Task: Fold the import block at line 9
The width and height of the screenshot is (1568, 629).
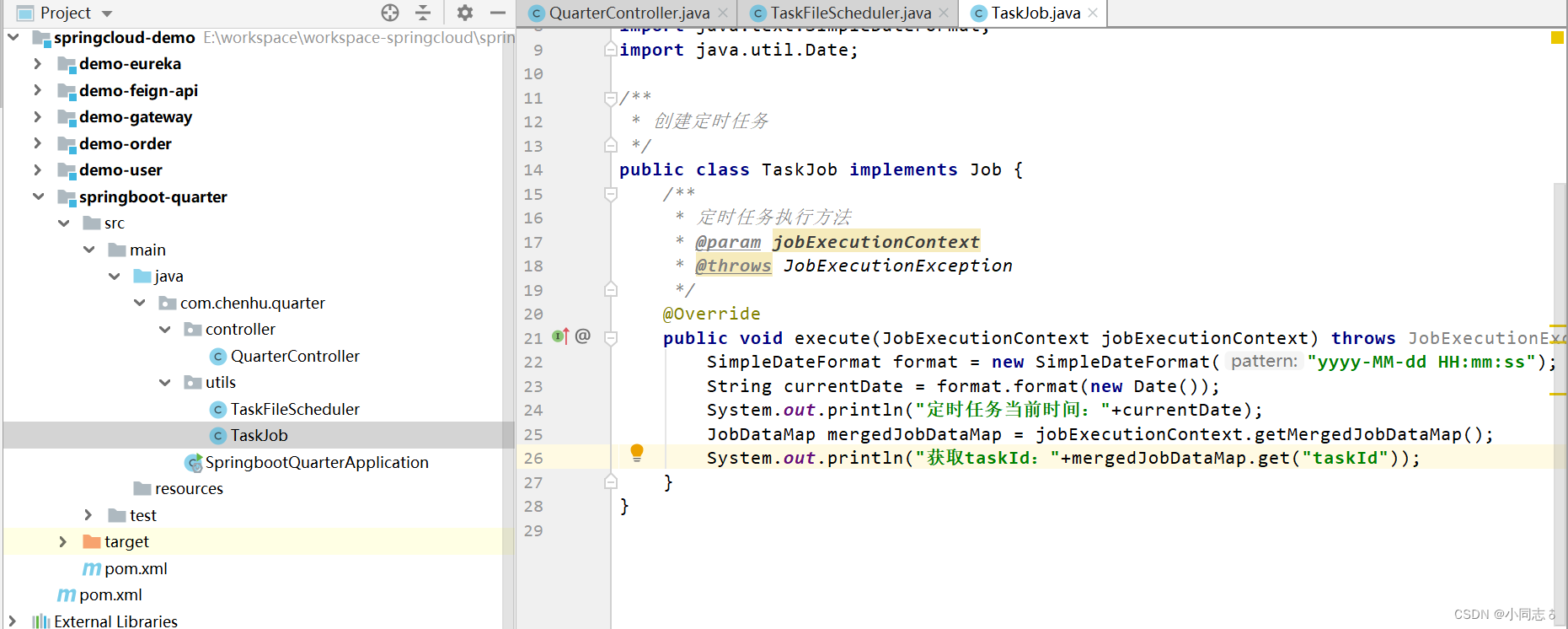Action: pos(611,50)
